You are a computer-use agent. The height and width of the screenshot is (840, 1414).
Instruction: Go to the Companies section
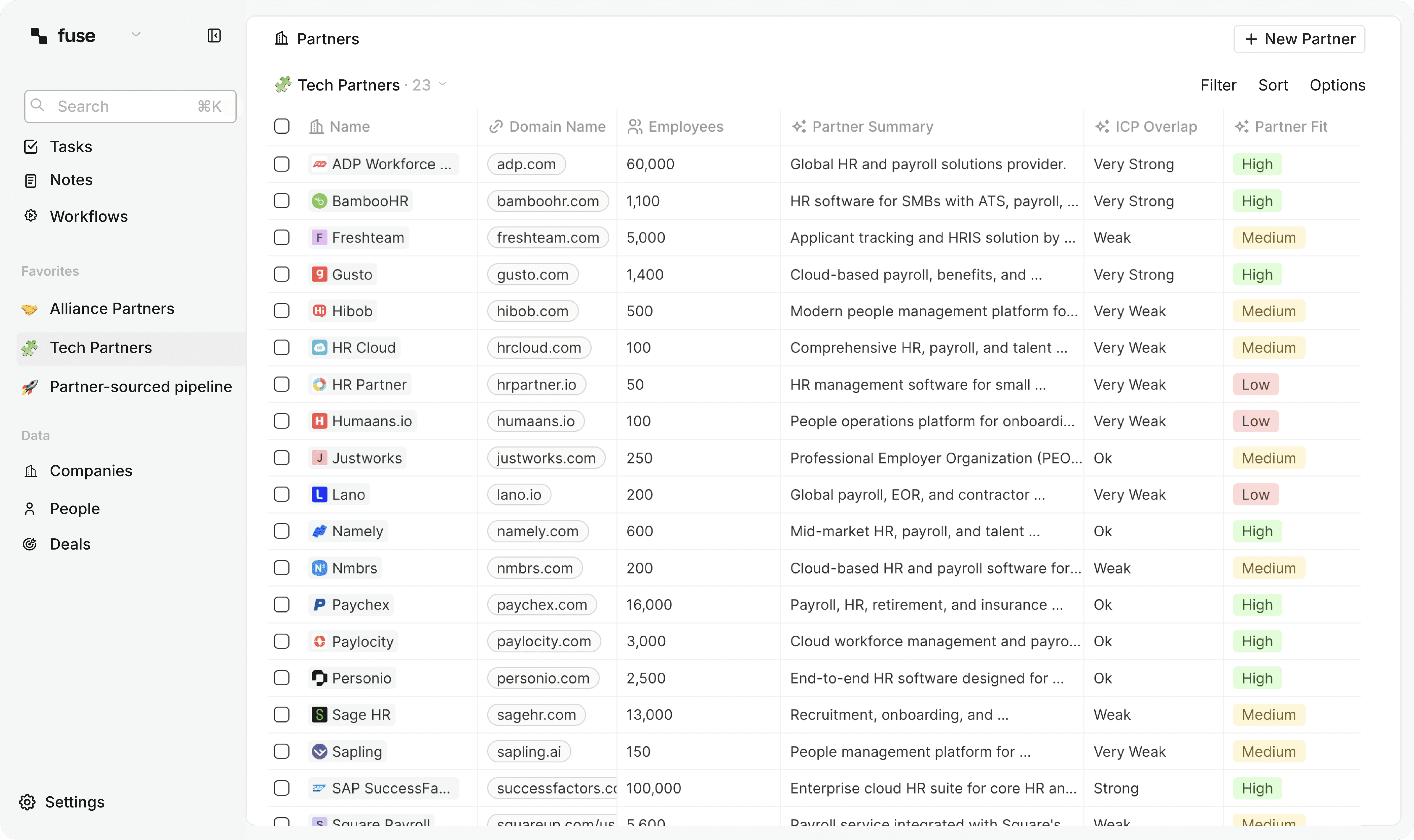coord(91,471)
